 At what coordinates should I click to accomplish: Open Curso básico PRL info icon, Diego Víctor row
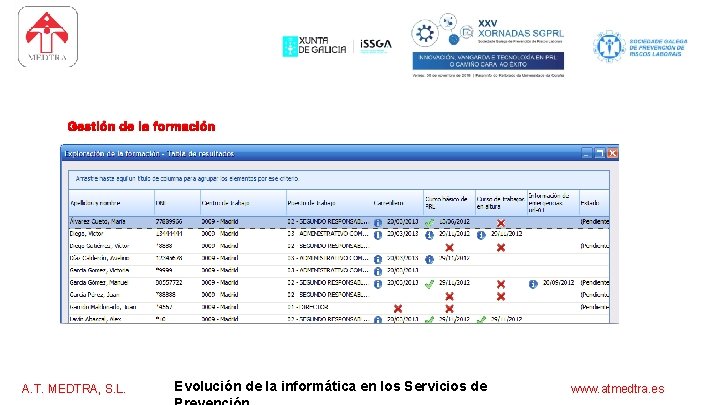point(429,235)
